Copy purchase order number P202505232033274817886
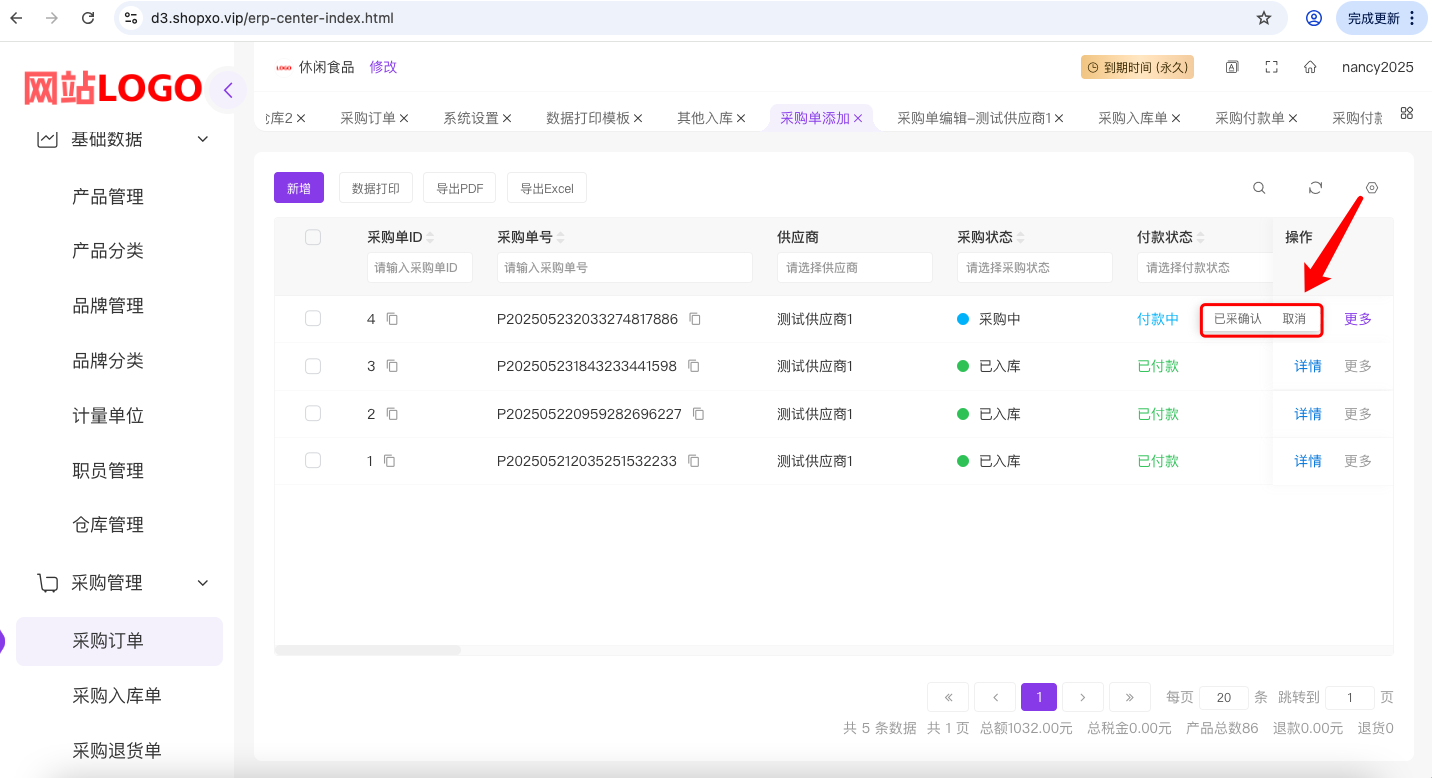The width and height of the screenshot is (1432, 778). tap(695, 319)
